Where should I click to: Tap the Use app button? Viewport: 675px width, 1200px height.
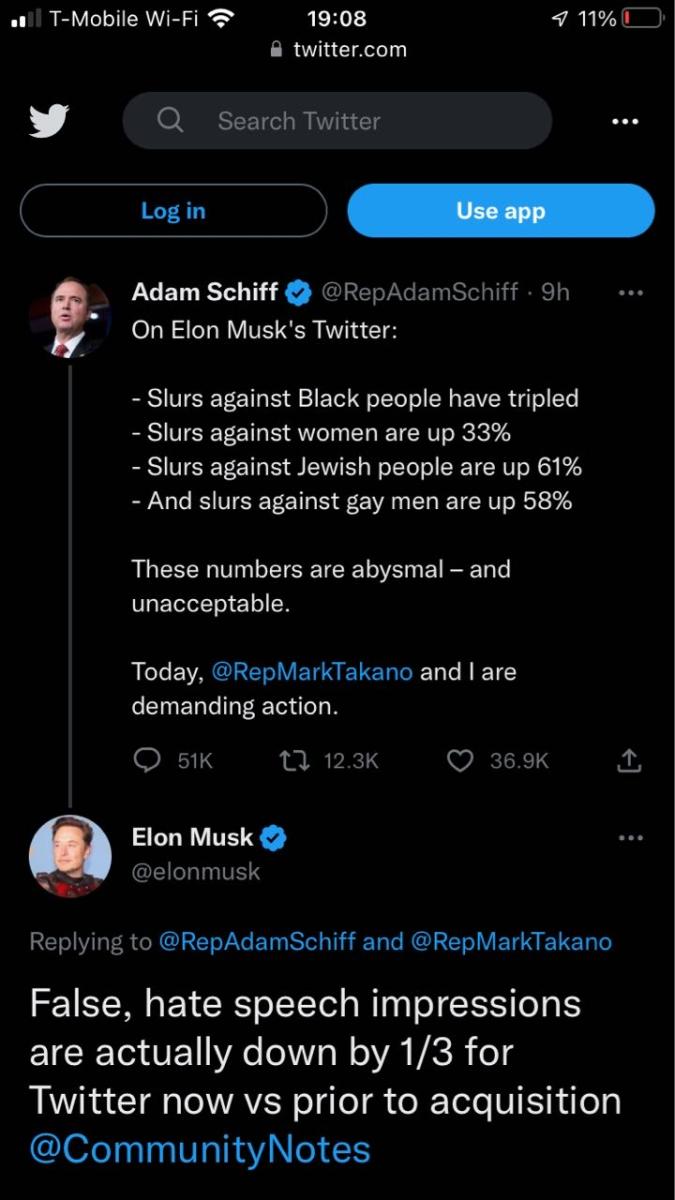(x=501, y=210)
